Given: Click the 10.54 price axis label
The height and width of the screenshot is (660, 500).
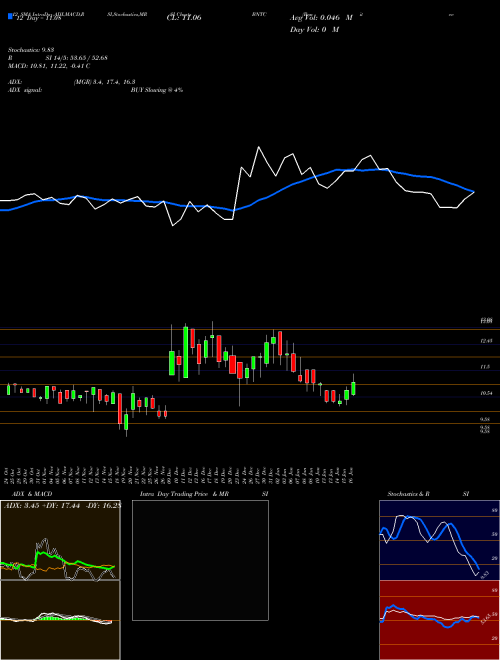Looking at the screenshot, I should pos(486,393).
